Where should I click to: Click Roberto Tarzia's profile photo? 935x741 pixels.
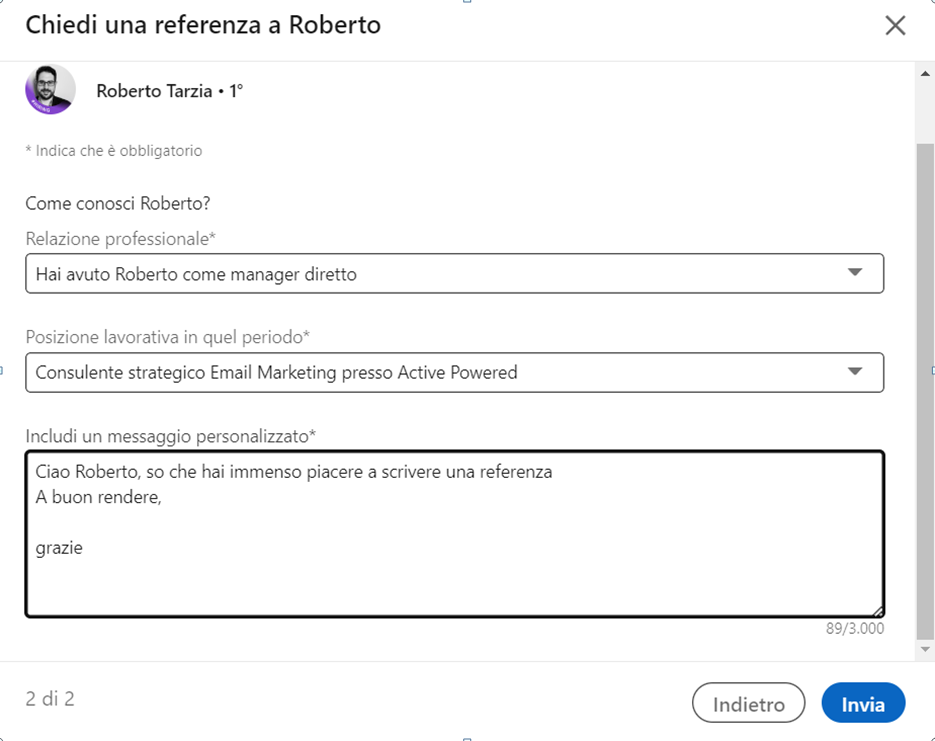pyautogui.click(x=50, y=90)
